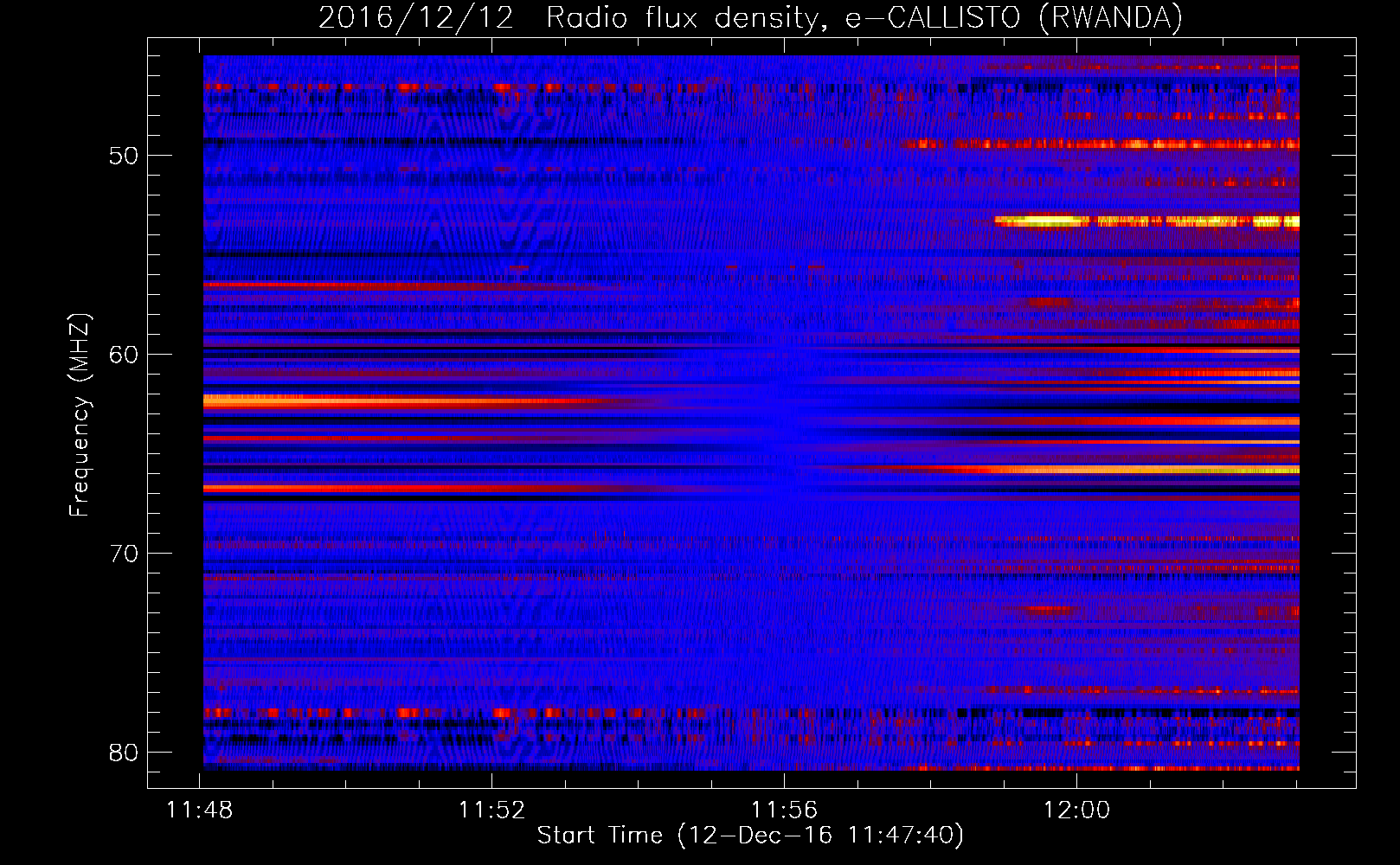Click the 'Frequency (MHZ)' axis label
The image size is (1400, 865).
click(80, 415)
